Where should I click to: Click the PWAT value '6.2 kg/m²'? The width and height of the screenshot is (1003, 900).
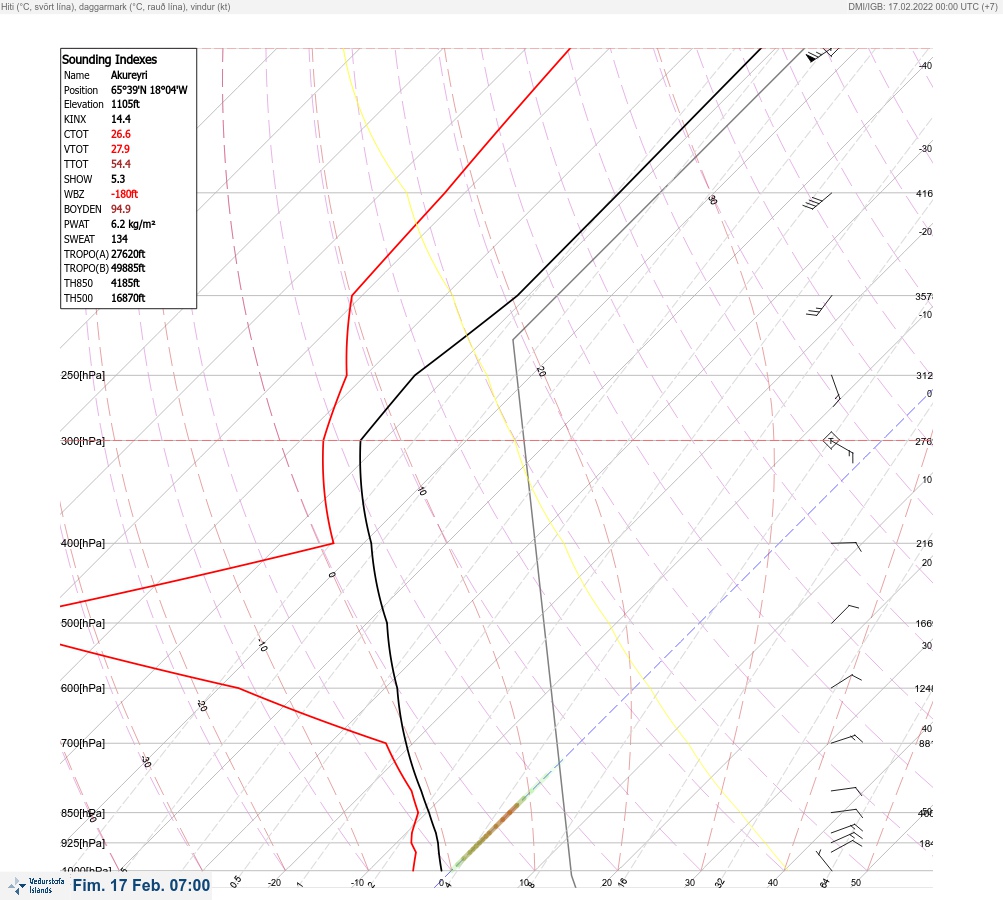point(133,224)
